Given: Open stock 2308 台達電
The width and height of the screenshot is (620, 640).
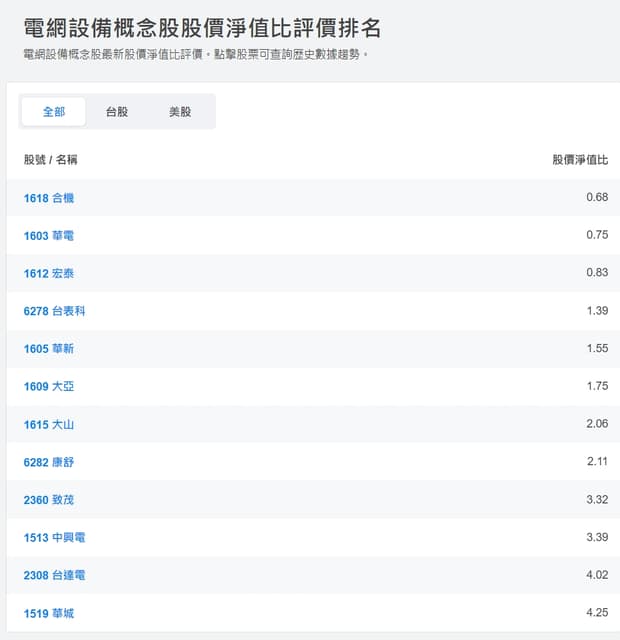Looking at the screenshot, I should [54, 575].
